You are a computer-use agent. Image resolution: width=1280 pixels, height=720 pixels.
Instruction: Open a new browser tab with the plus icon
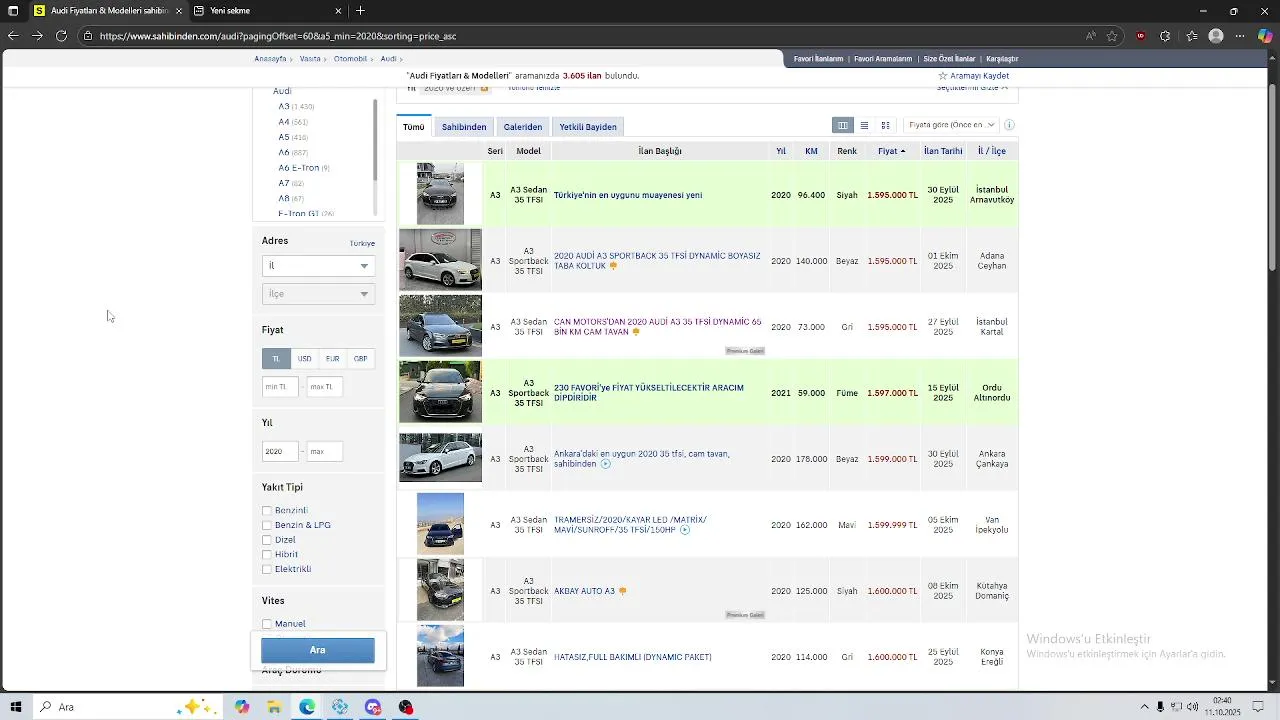point(360,11)
